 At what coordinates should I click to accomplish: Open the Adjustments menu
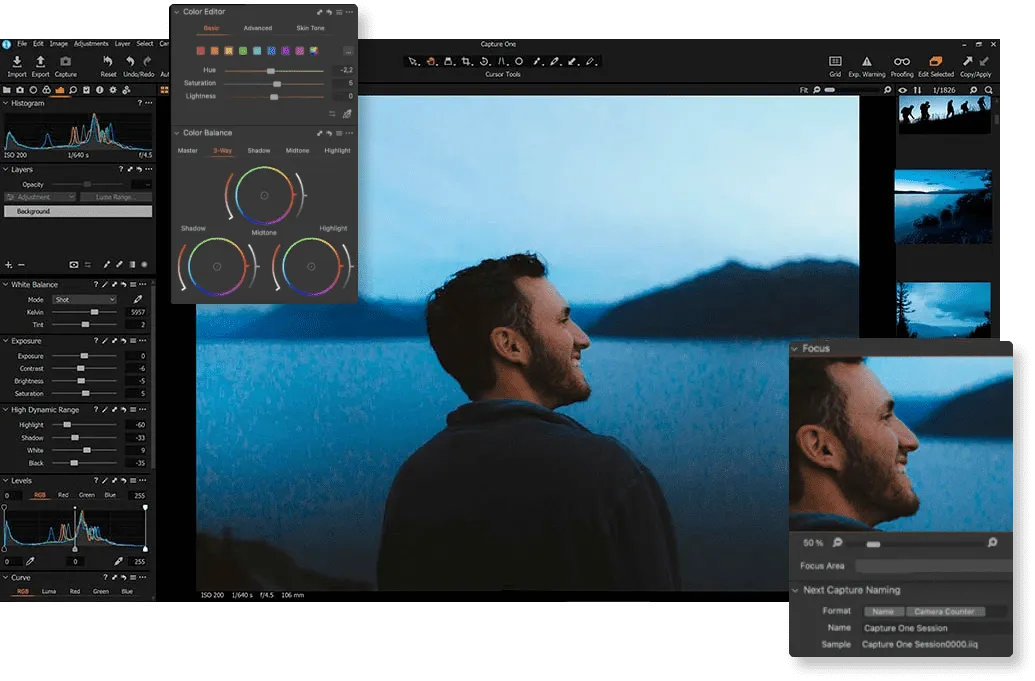click(91, 44)
